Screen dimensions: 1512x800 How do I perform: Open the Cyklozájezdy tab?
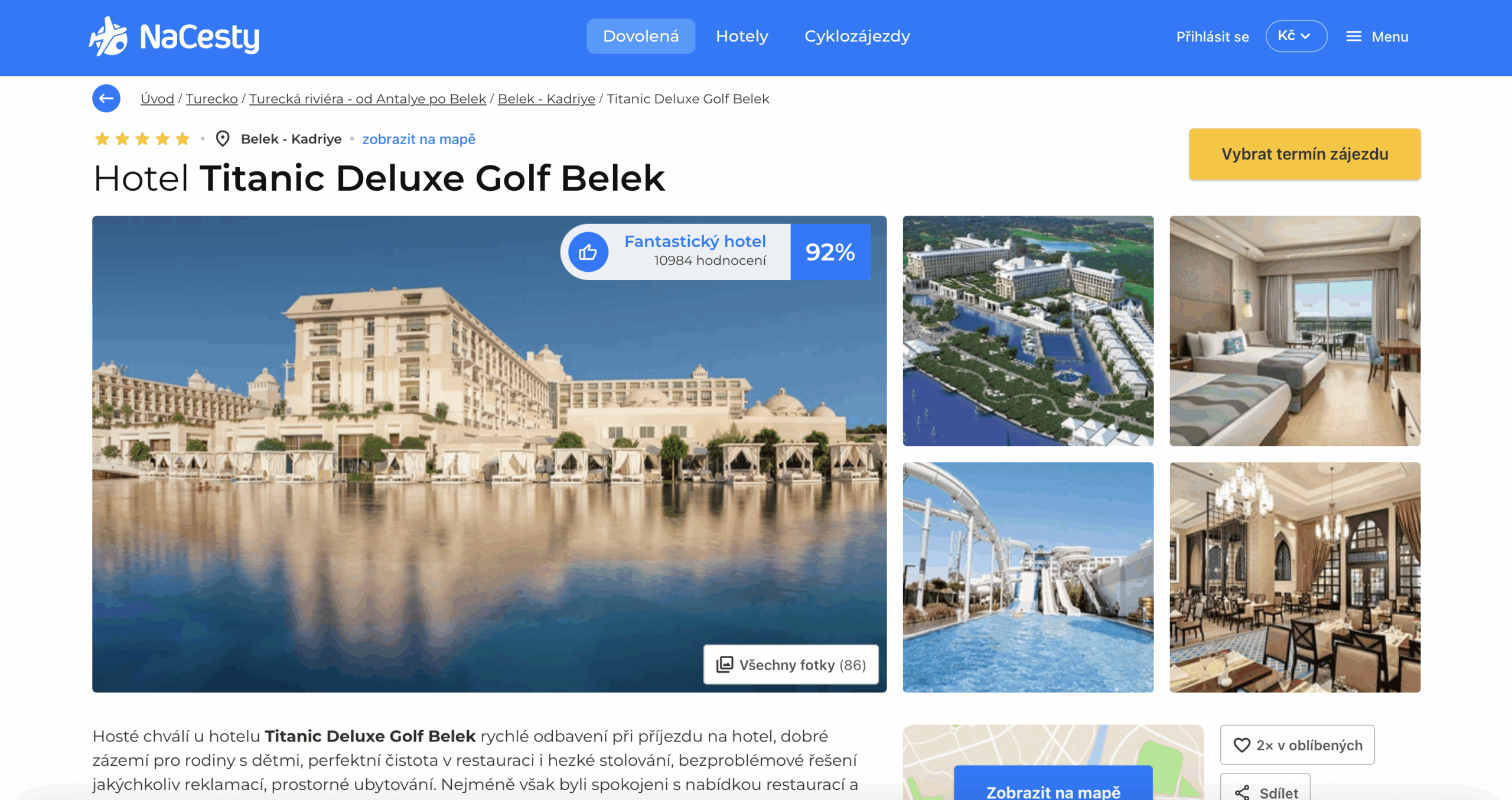857,36
